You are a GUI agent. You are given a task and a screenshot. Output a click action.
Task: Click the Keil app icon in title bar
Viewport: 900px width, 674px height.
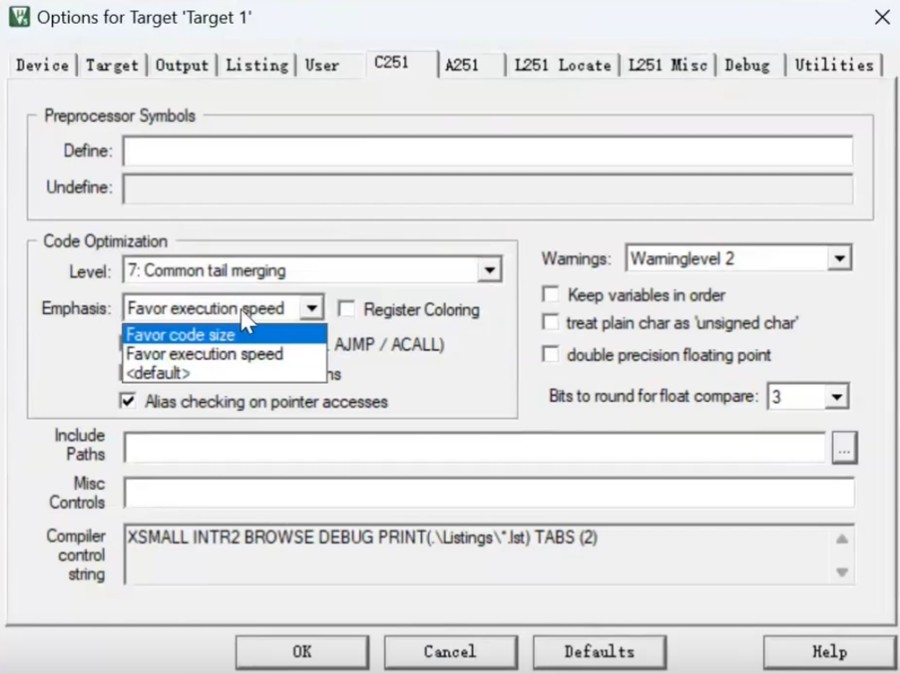tap(18, 17)
